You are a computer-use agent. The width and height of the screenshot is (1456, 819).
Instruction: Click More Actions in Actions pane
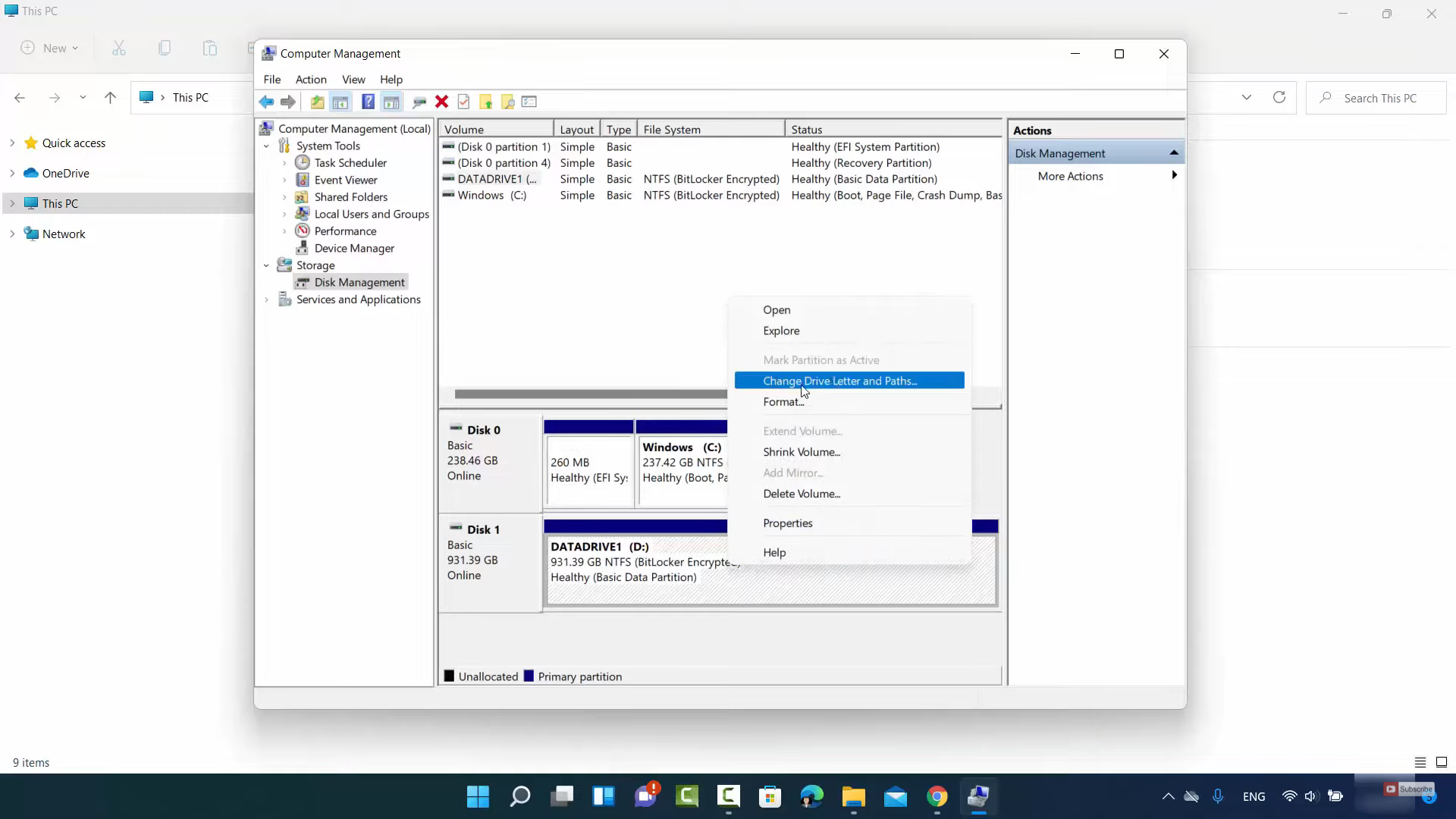coord(1070,176)
